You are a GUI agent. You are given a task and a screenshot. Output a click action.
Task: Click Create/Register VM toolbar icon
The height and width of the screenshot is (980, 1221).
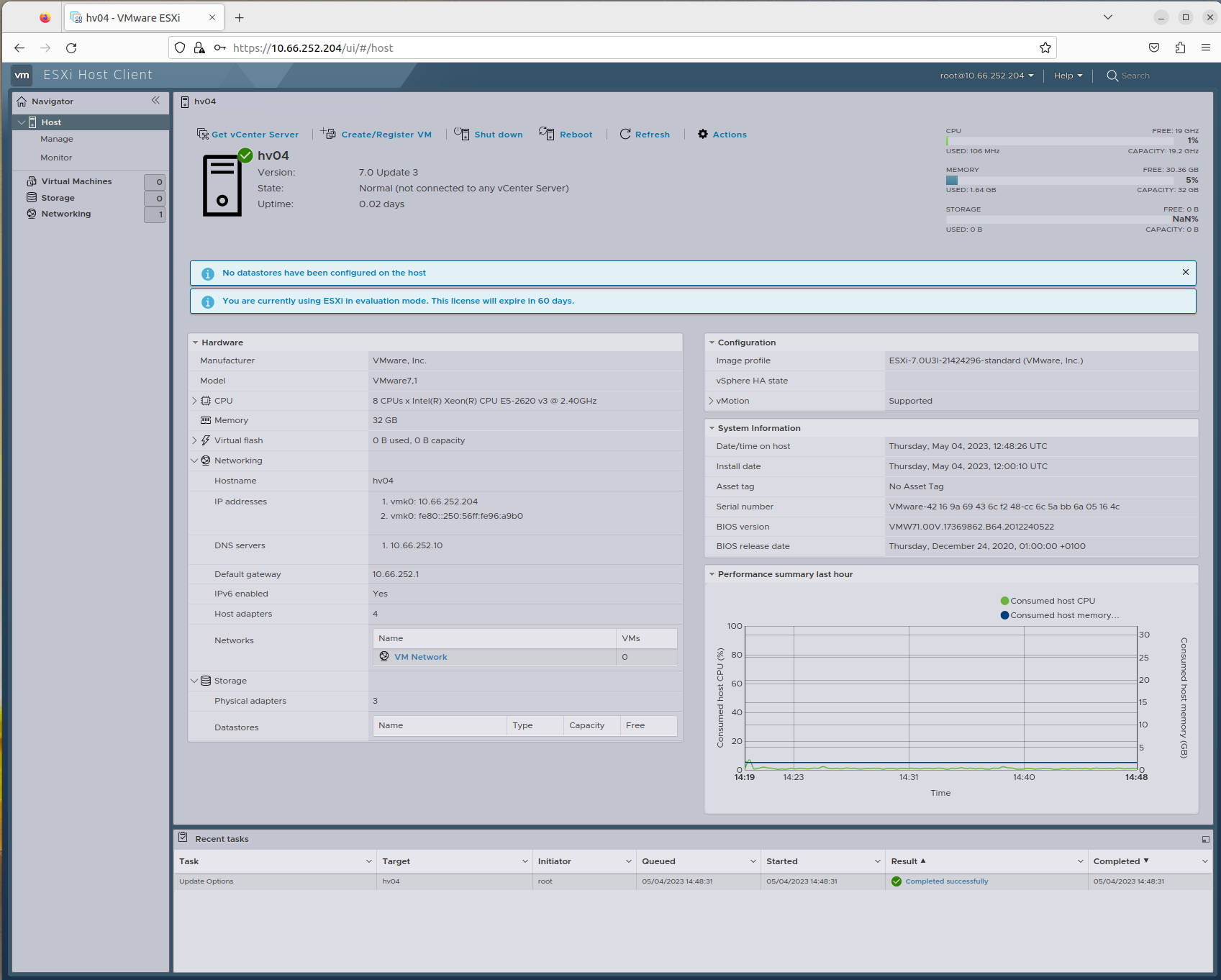click(x=329, y=134)
